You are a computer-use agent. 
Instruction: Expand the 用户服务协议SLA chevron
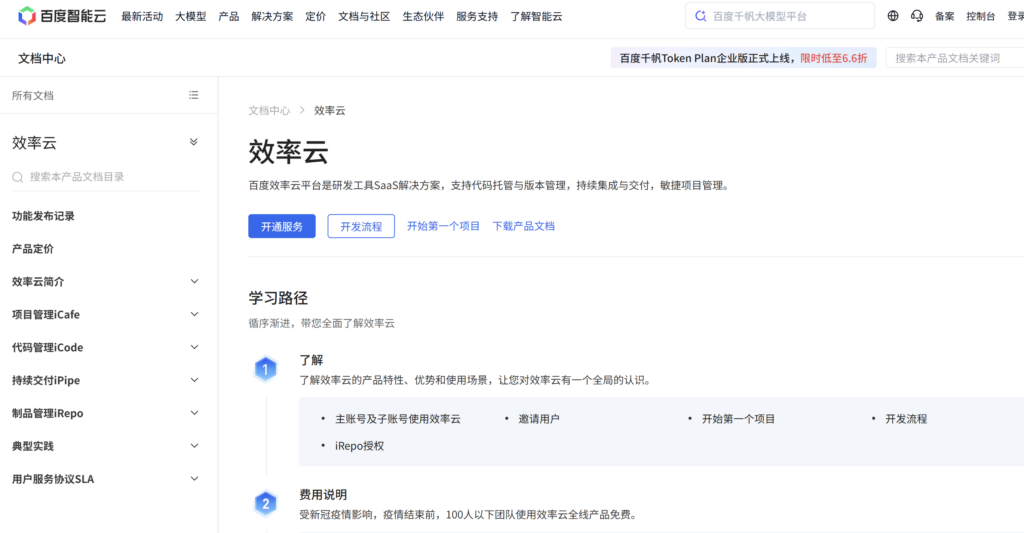[195, 479]
